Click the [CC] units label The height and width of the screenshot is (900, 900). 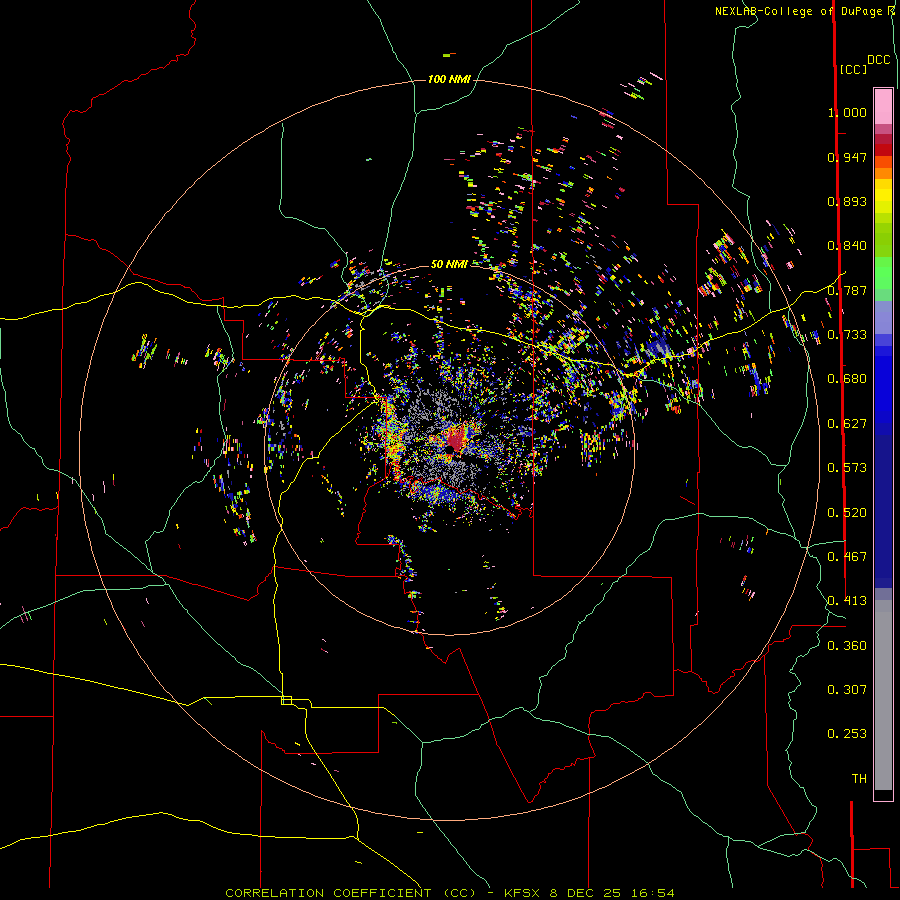(853, 69)
